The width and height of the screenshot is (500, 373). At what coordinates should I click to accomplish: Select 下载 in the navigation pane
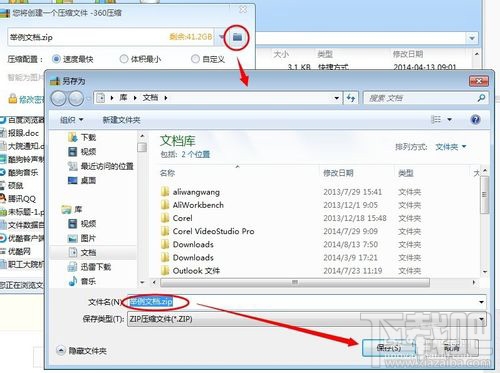pyautogui.click(x=82, y=137)
